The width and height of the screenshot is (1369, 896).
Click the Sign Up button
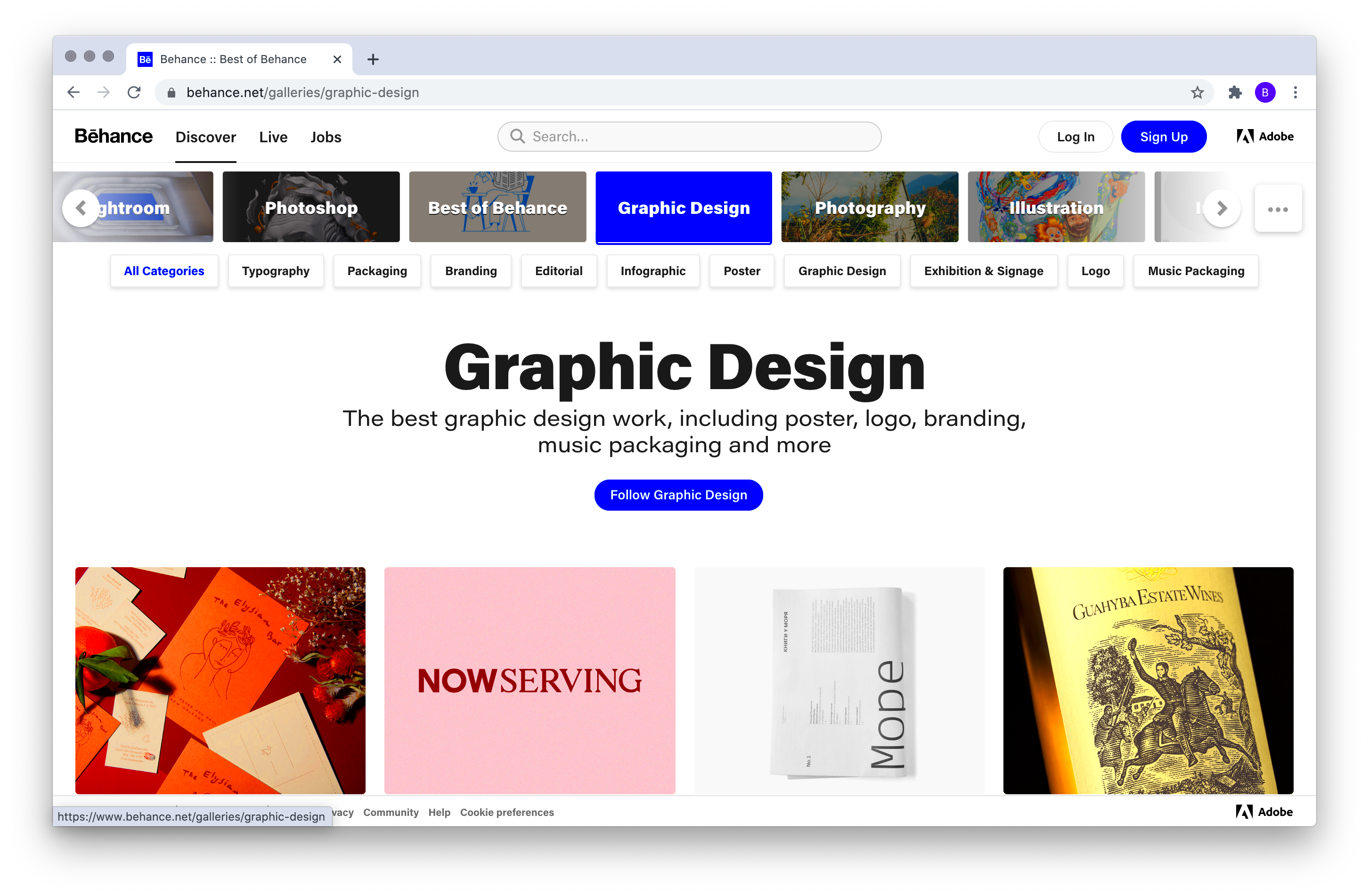(1163, 137)
